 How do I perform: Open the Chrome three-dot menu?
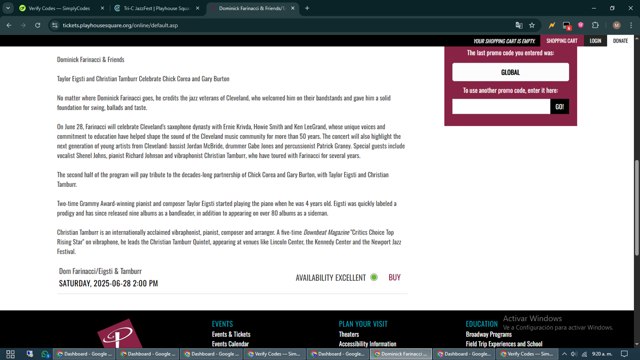pyautogui.click(x=631, y=25)
